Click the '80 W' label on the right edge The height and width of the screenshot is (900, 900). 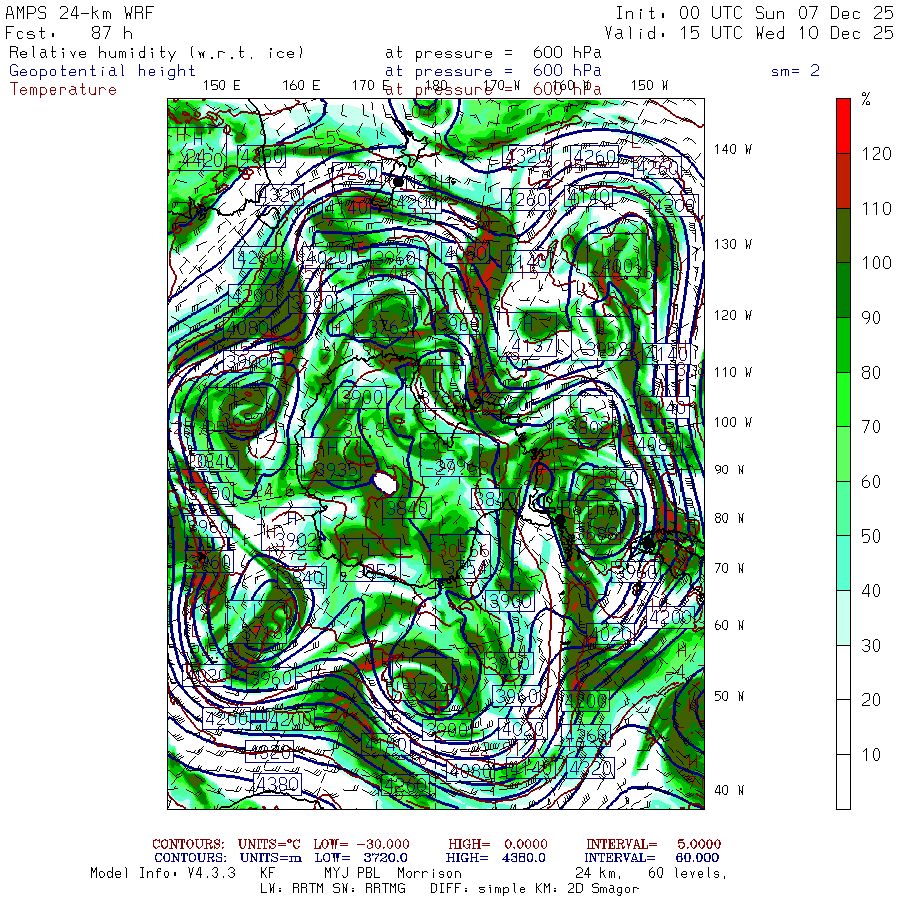click(729, 518)
